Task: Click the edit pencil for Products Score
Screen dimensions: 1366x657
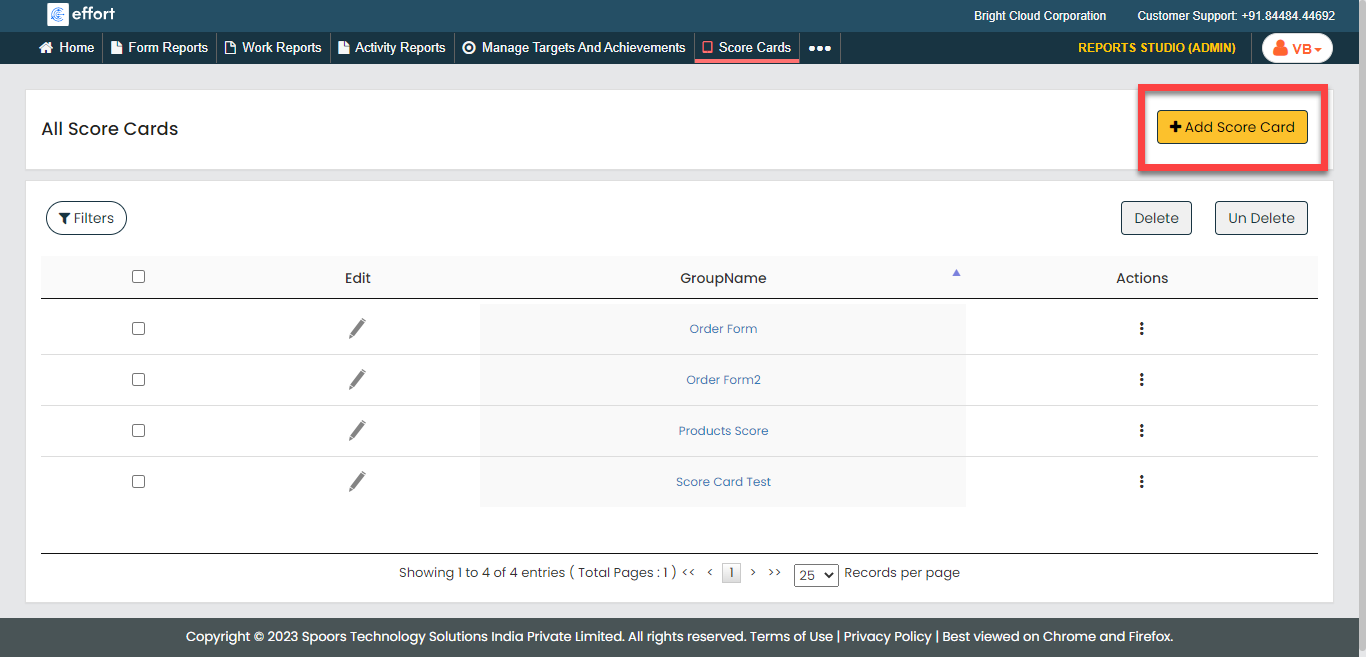Action: pyautogui.click(x=357, y=430)
